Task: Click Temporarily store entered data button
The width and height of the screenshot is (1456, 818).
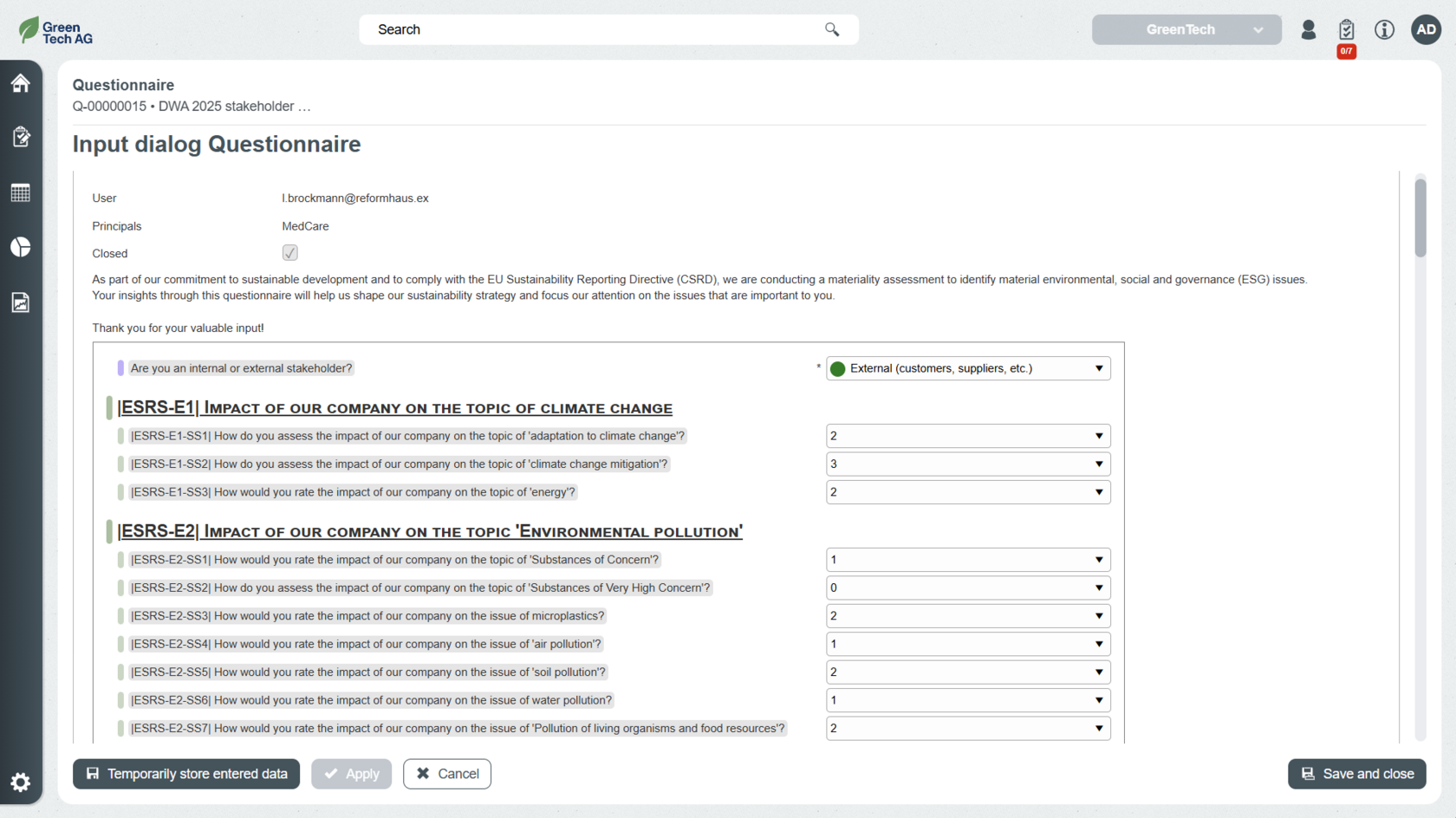Action: (x=186, y=774)
